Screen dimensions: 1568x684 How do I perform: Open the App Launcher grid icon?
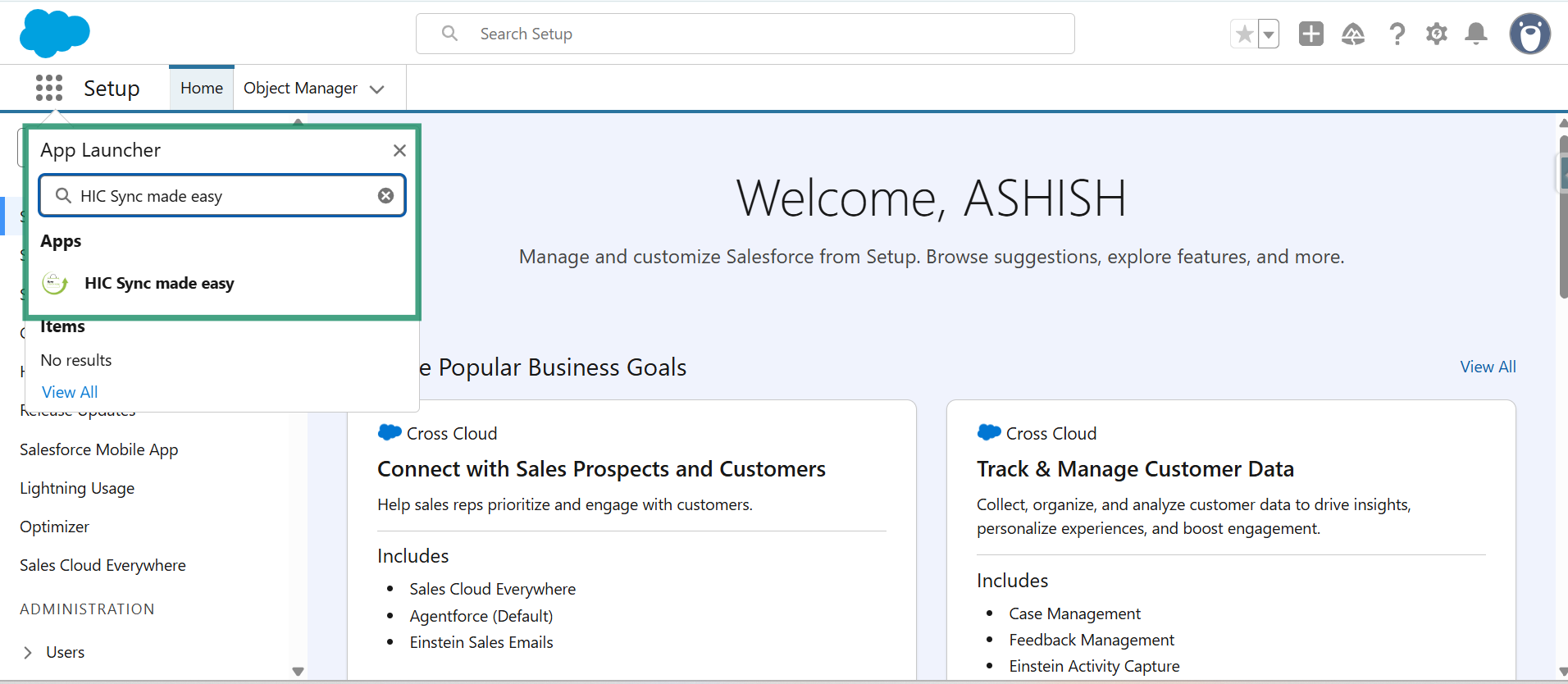click(x=49, y=88)
